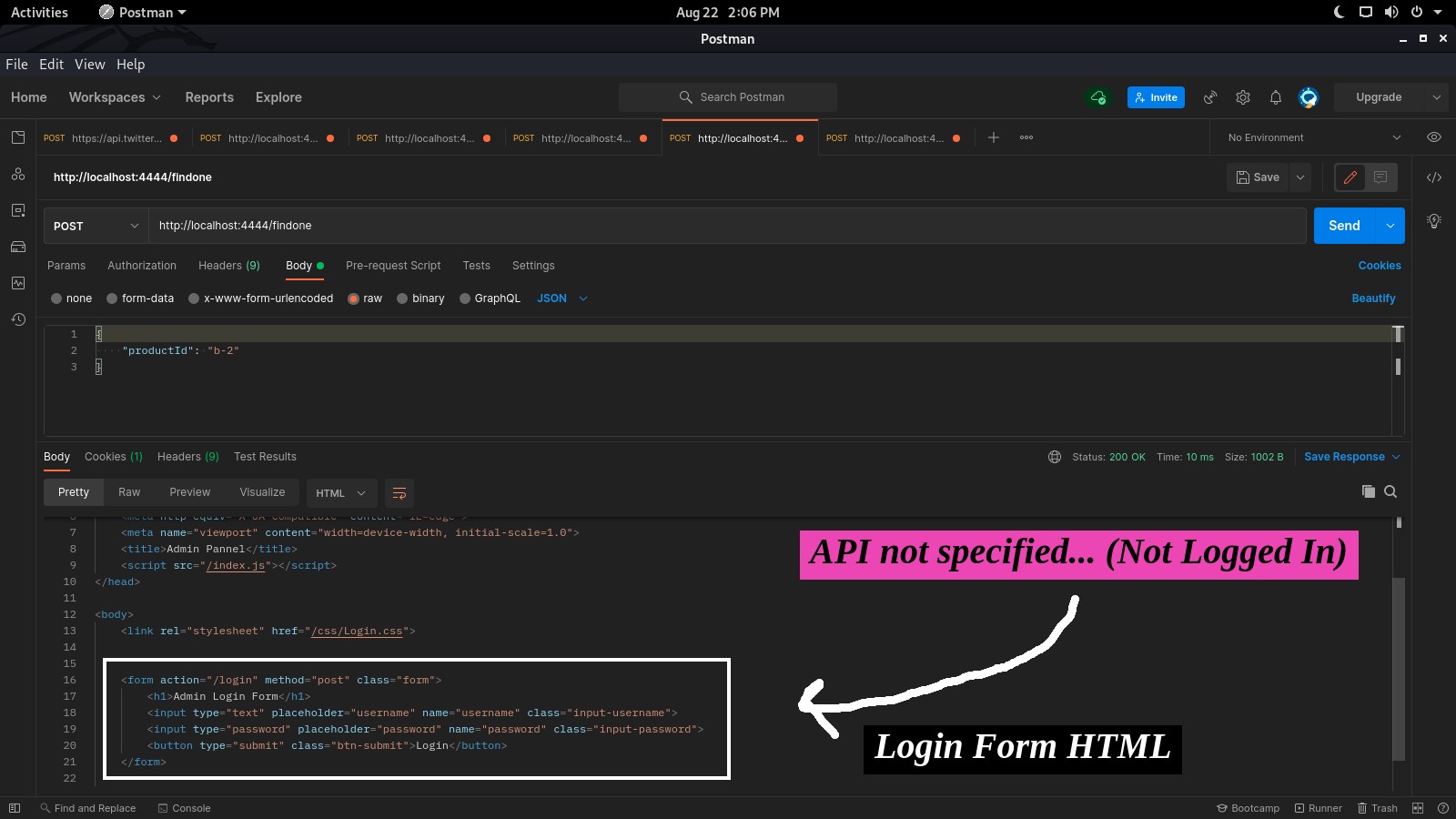1456x819 pixels.
Task: Open Postman settings gear
Action: click(x=1243, y=97)
